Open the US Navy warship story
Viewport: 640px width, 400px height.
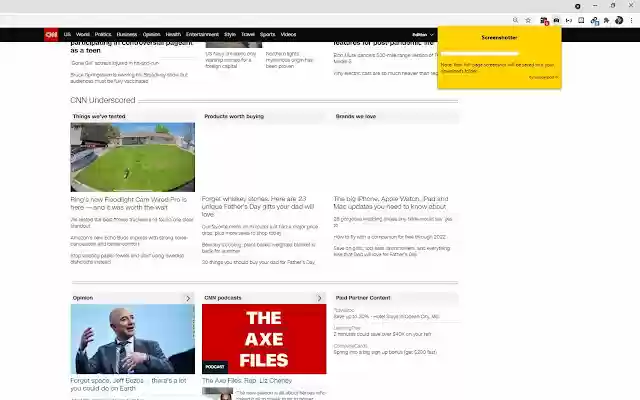231,60
